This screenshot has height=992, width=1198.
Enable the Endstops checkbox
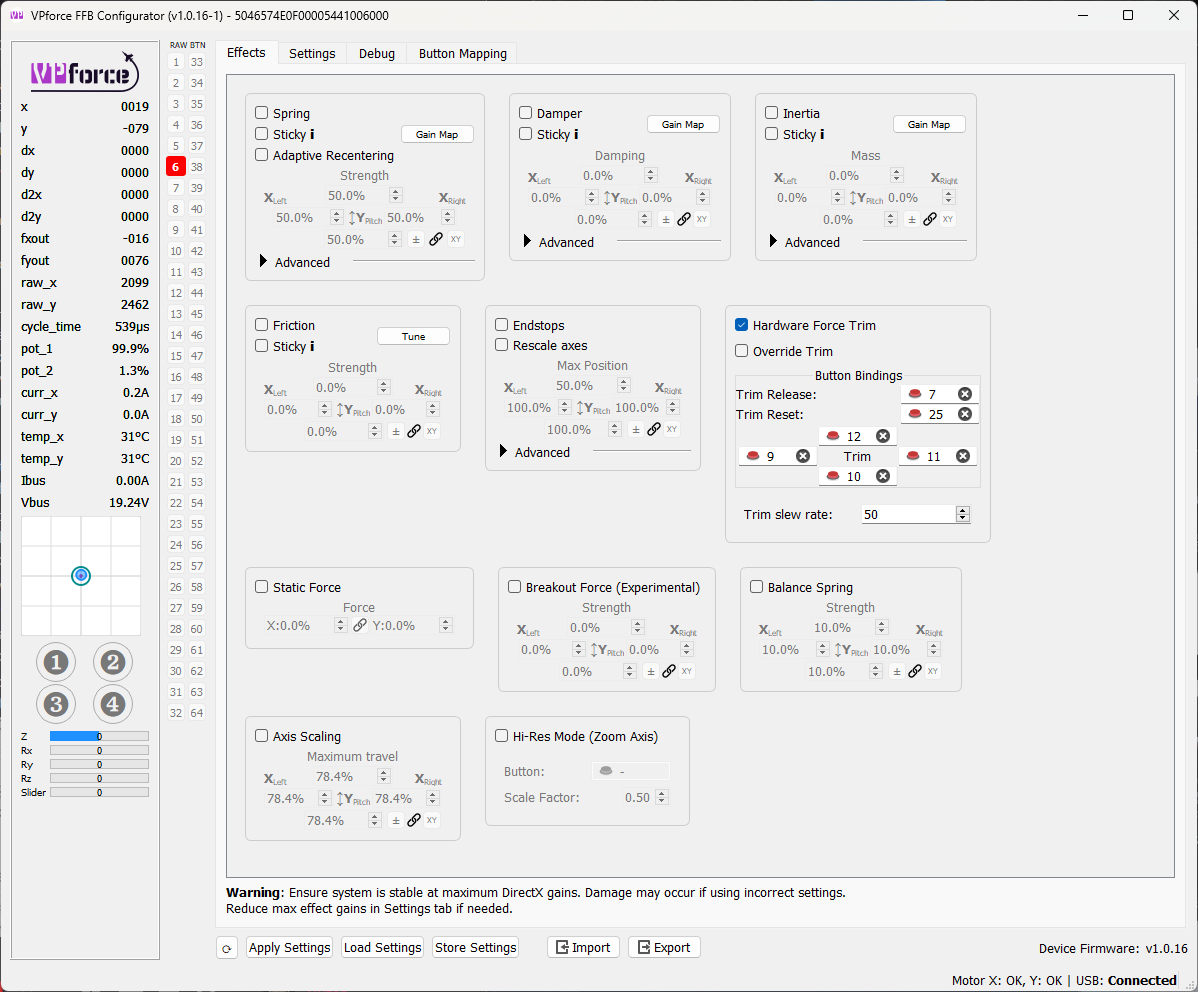502,325
